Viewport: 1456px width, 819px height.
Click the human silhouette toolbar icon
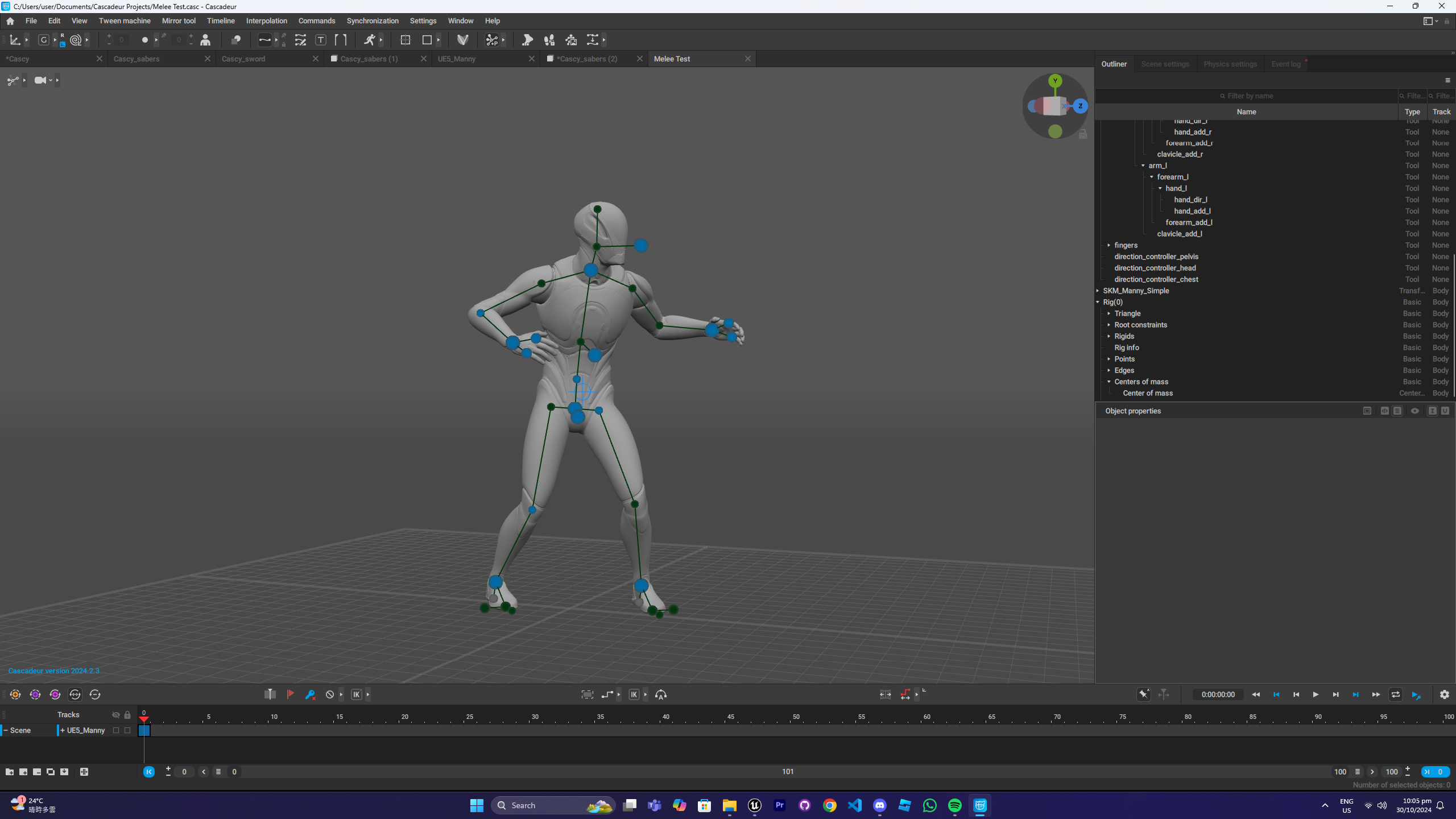coord(205,40)
